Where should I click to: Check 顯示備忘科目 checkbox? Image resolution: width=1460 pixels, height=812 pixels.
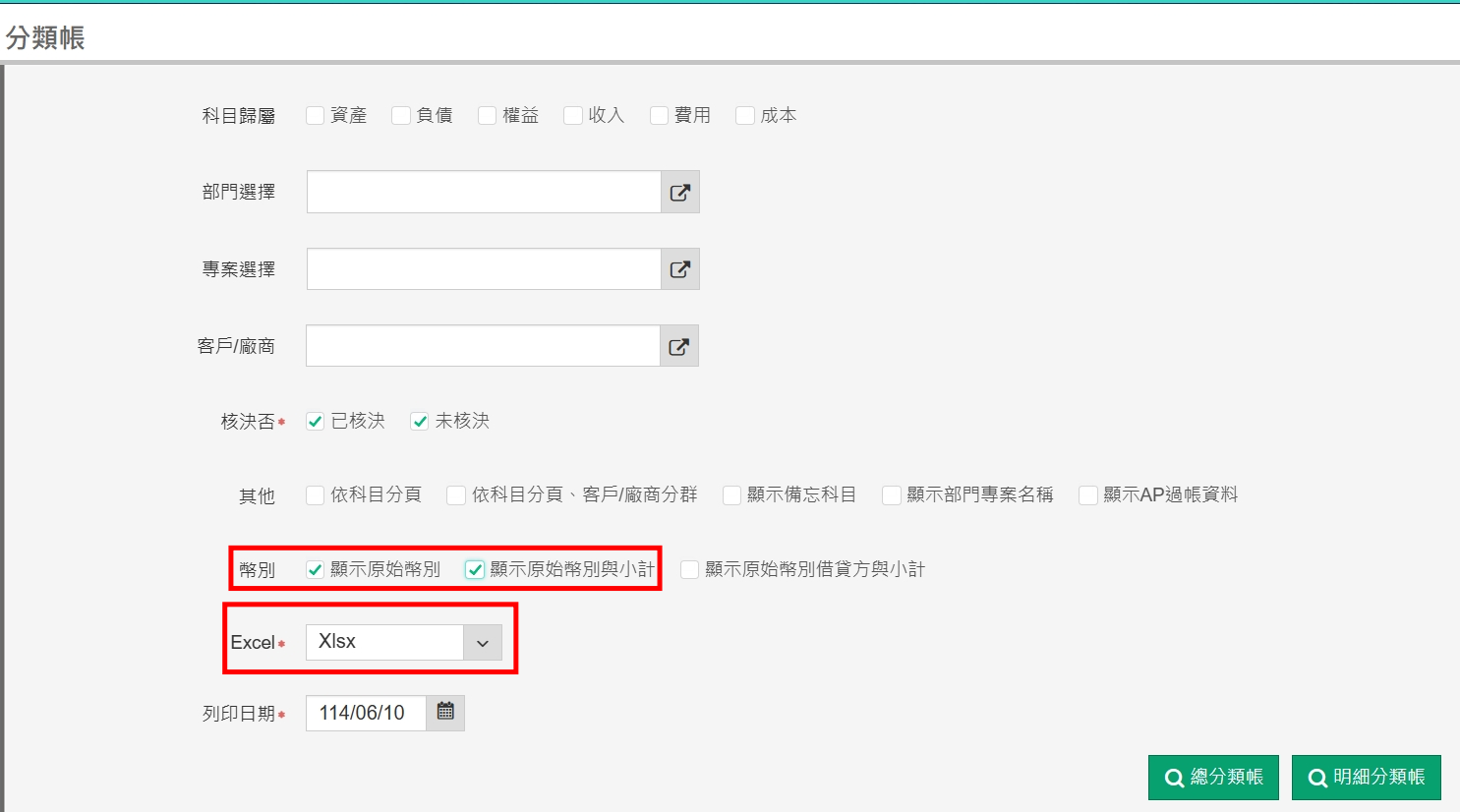pos(732,495)
